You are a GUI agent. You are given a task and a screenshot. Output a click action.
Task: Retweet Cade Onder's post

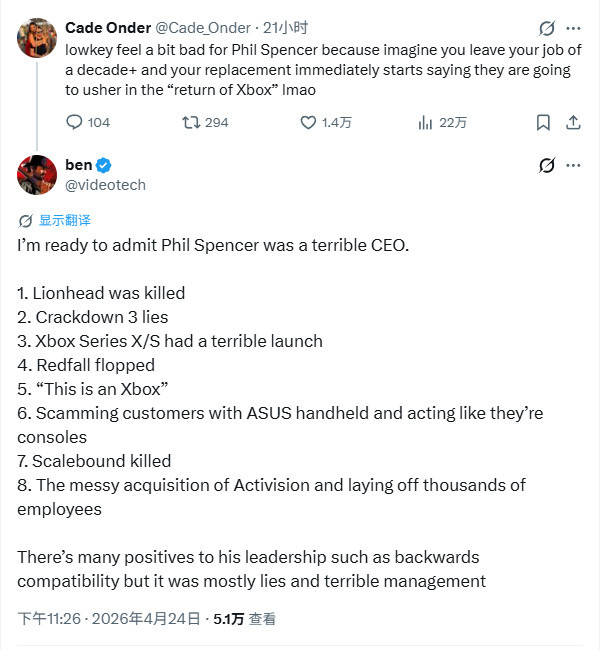[x=190, y=122]
